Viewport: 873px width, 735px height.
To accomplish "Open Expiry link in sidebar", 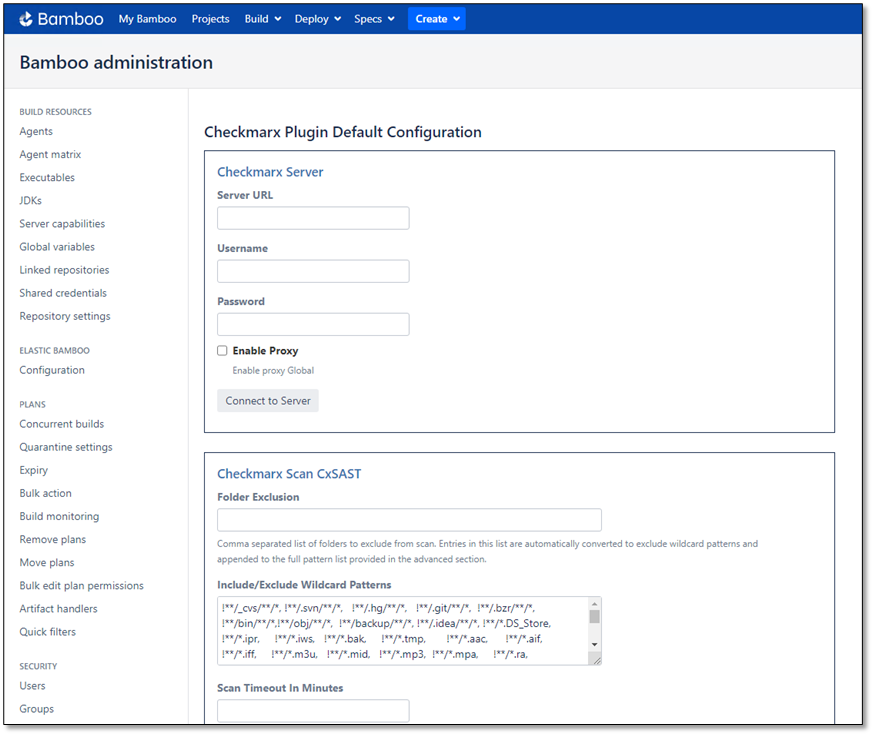I will [33, 471].
